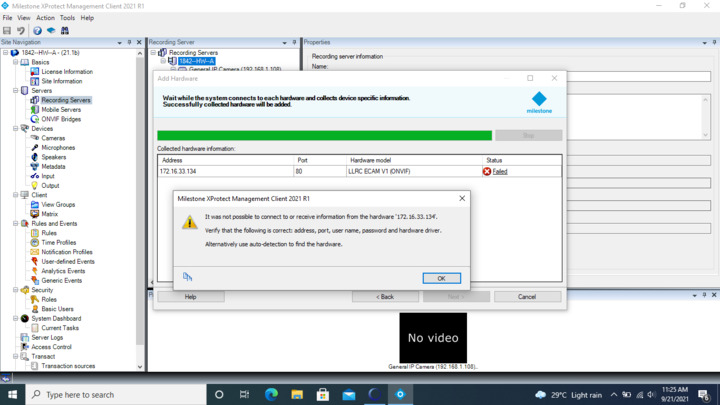This screenshot has height=405, width=720.
Task: Select Mobile Servers in the tree
Action: [x=61, y=110]
